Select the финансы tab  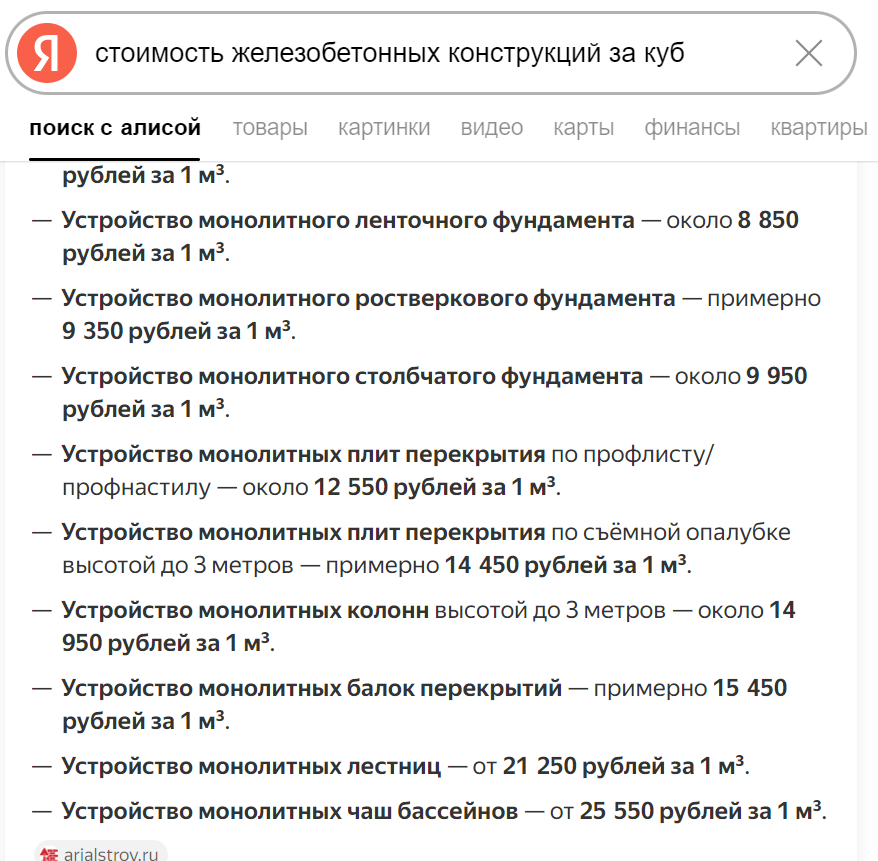tap(692, 128)
